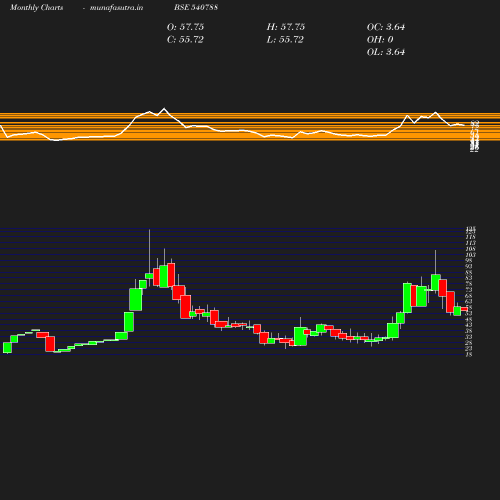Click the highest peak of the white indicator line
This screenshot has width=500, height=500.
(x=164, y=108)
